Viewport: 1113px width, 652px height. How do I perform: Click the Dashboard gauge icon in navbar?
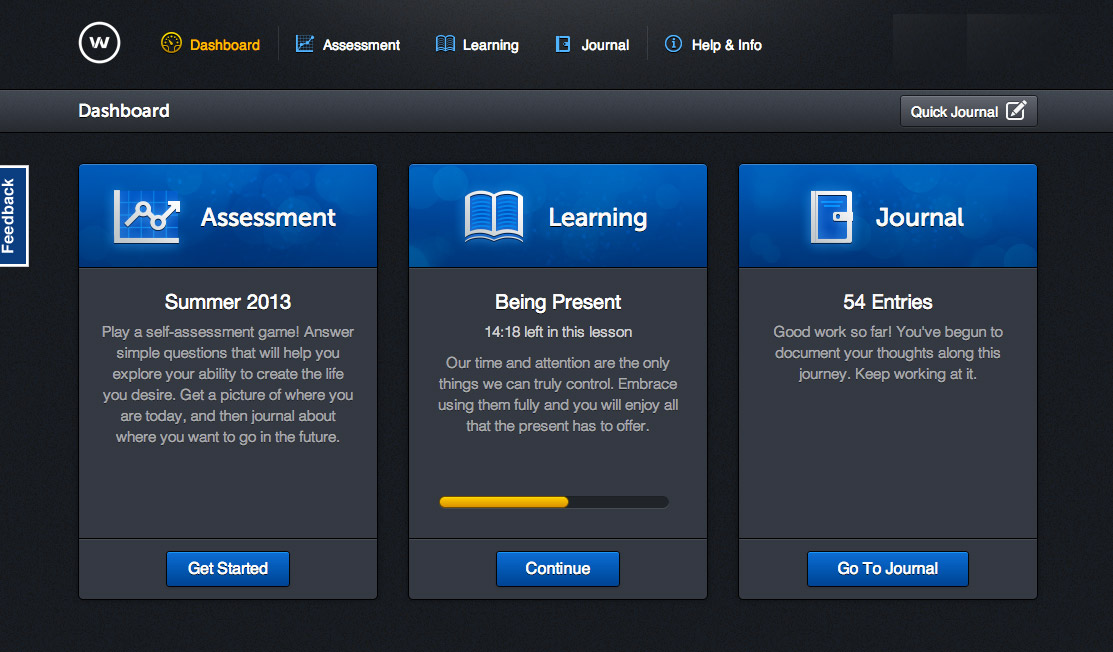171,43
